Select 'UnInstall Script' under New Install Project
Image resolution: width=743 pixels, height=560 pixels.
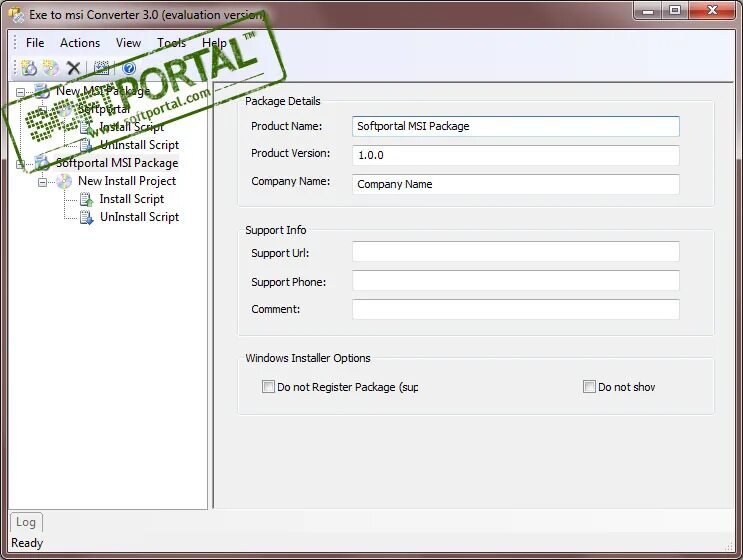tap(139, 217)
